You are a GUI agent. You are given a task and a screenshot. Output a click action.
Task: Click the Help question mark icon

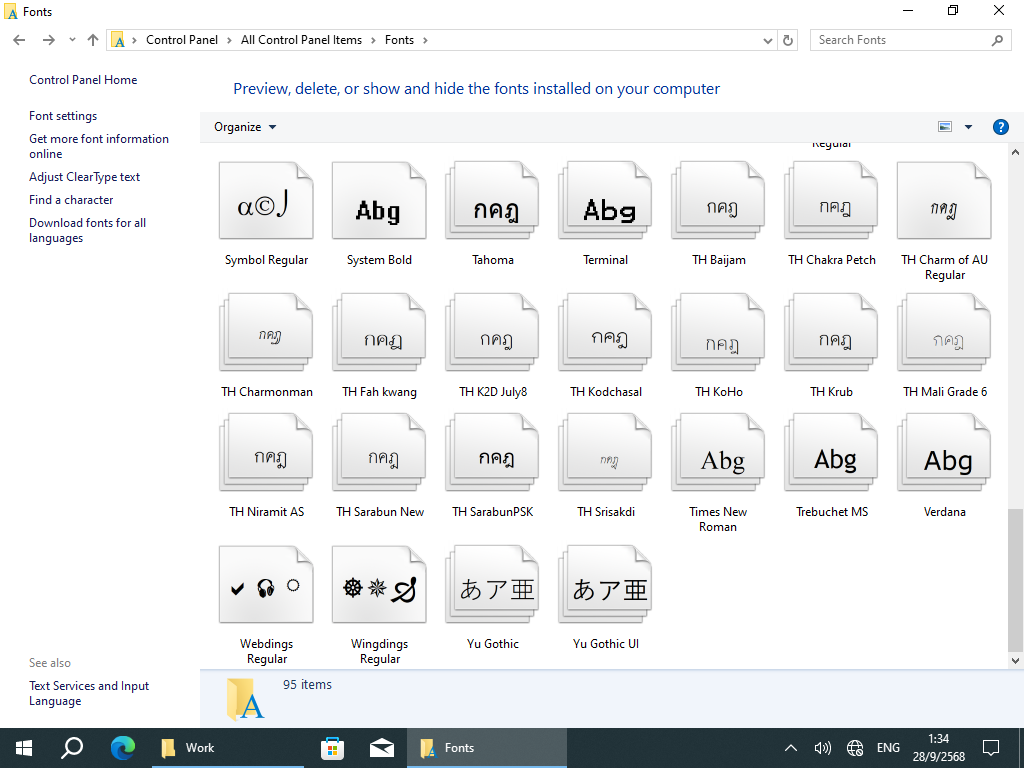tap(1000, 127)
